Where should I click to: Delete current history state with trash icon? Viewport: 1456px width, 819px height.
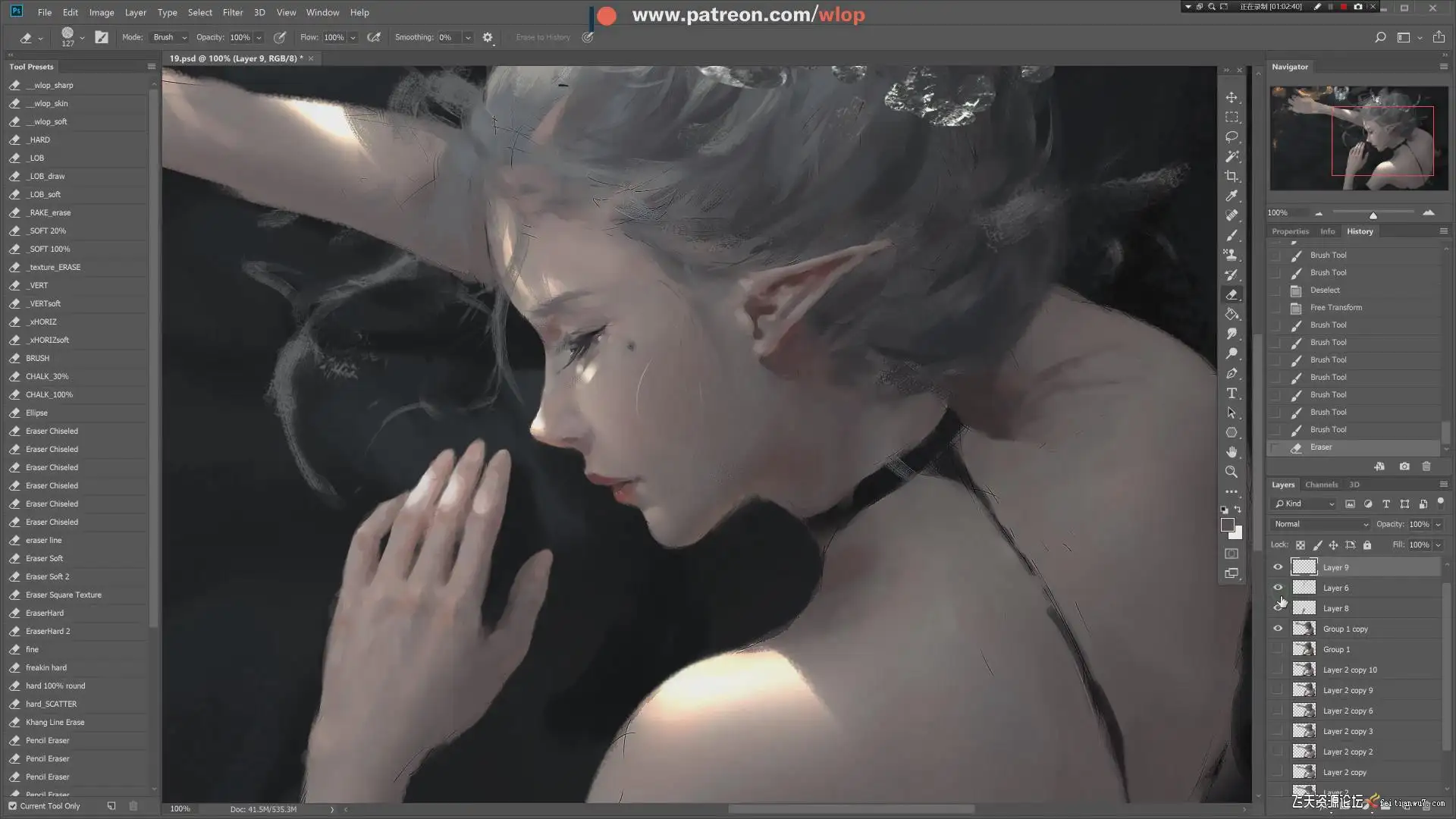pyautogui.click(x=1426, y=466)
